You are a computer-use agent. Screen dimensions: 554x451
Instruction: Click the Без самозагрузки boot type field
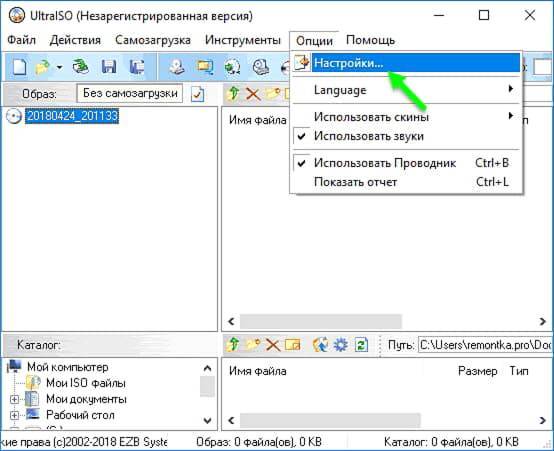[130, 93]
